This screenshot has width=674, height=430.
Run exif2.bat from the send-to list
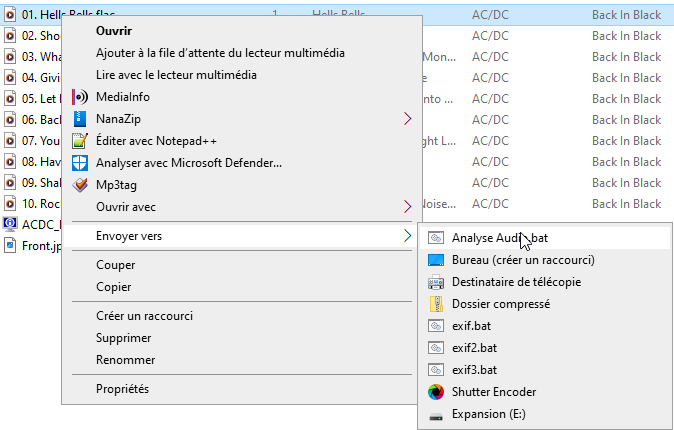tap(474, 348)
